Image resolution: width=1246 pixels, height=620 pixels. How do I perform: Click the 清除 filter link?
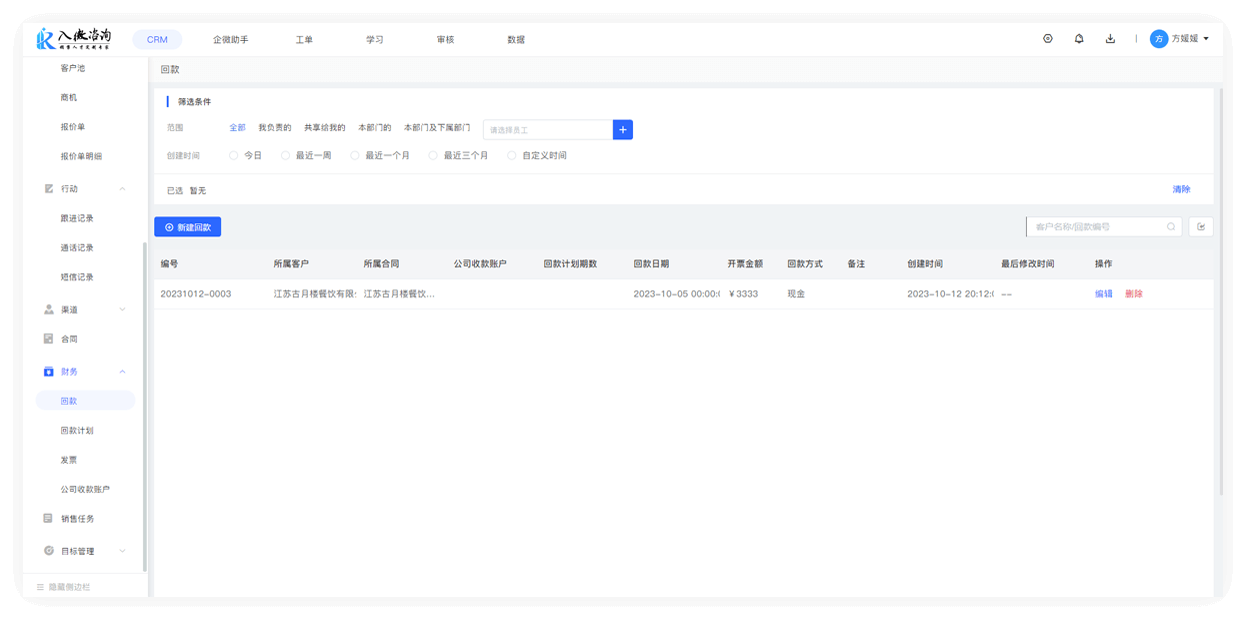point(1181,189)
